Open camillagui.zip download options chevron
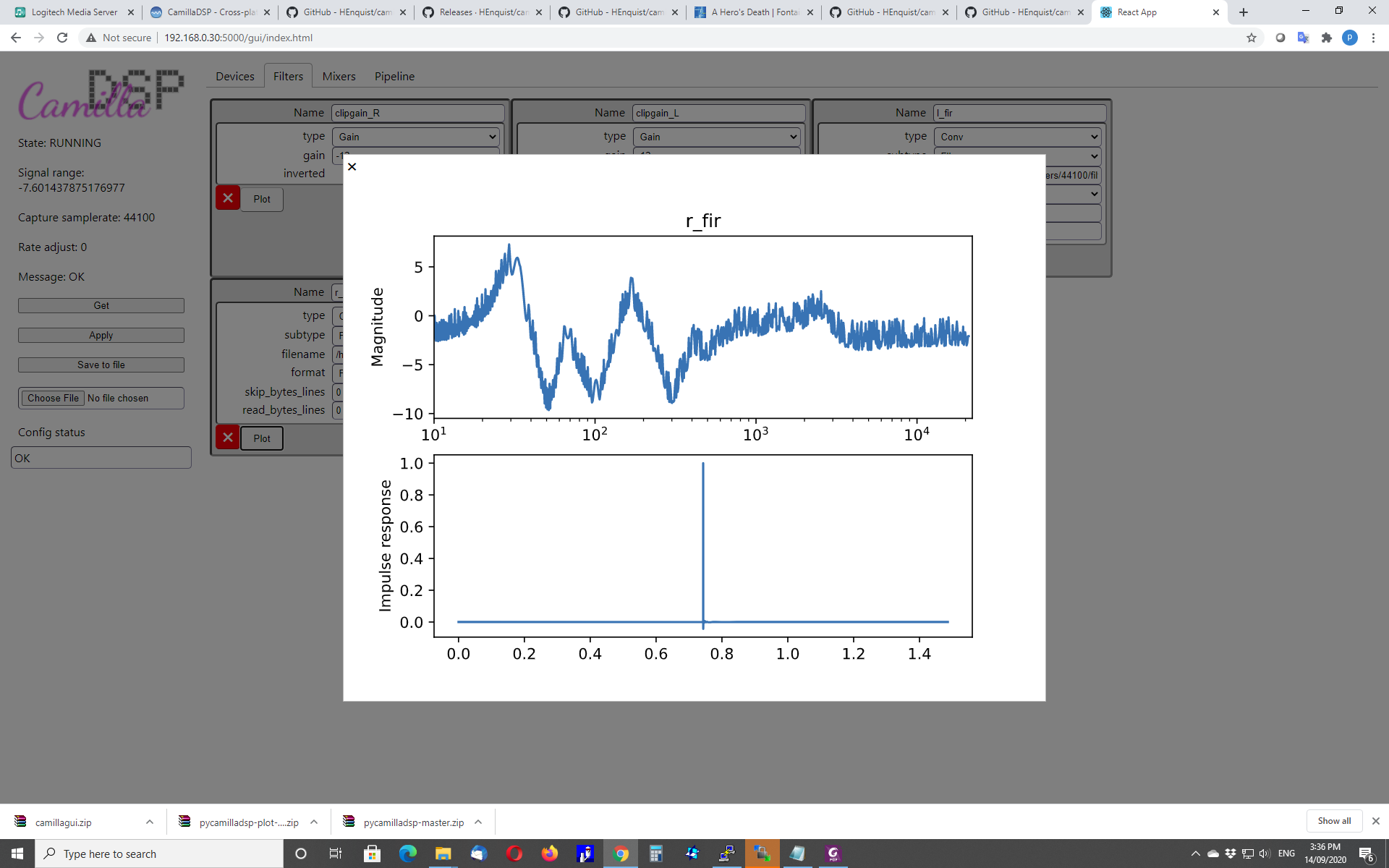Screen dimensions: 1389x868 point(150,822)
